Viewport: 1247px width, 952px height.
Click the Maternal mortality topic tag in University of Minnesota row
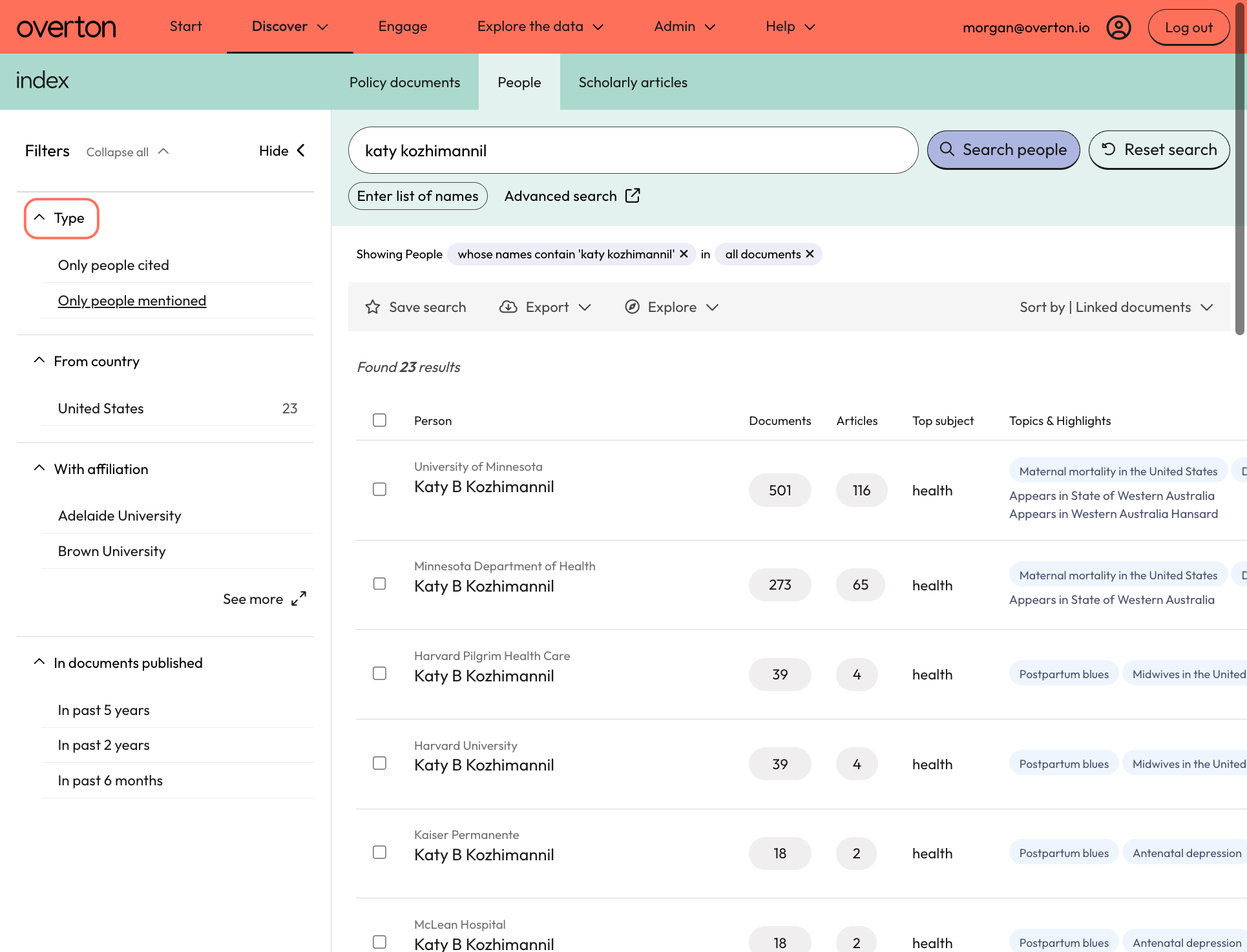(1118, 471)
